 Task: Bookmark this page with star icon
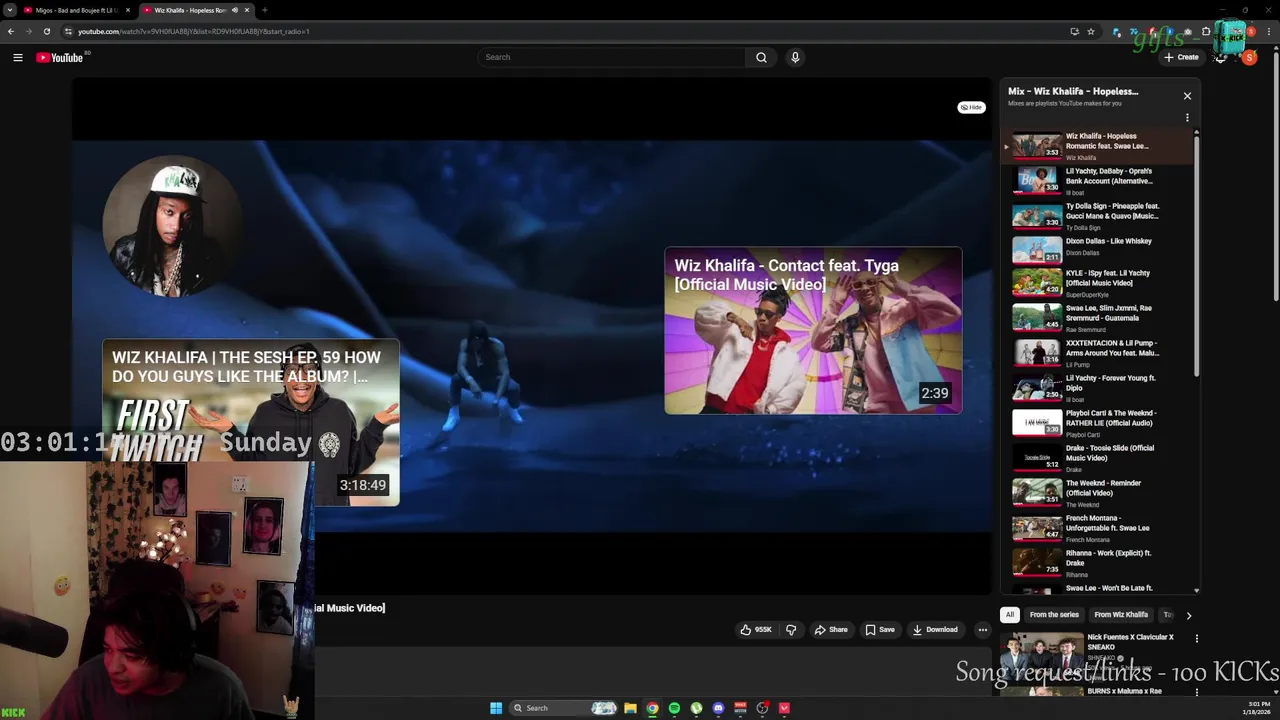[x=1091, y=31]
